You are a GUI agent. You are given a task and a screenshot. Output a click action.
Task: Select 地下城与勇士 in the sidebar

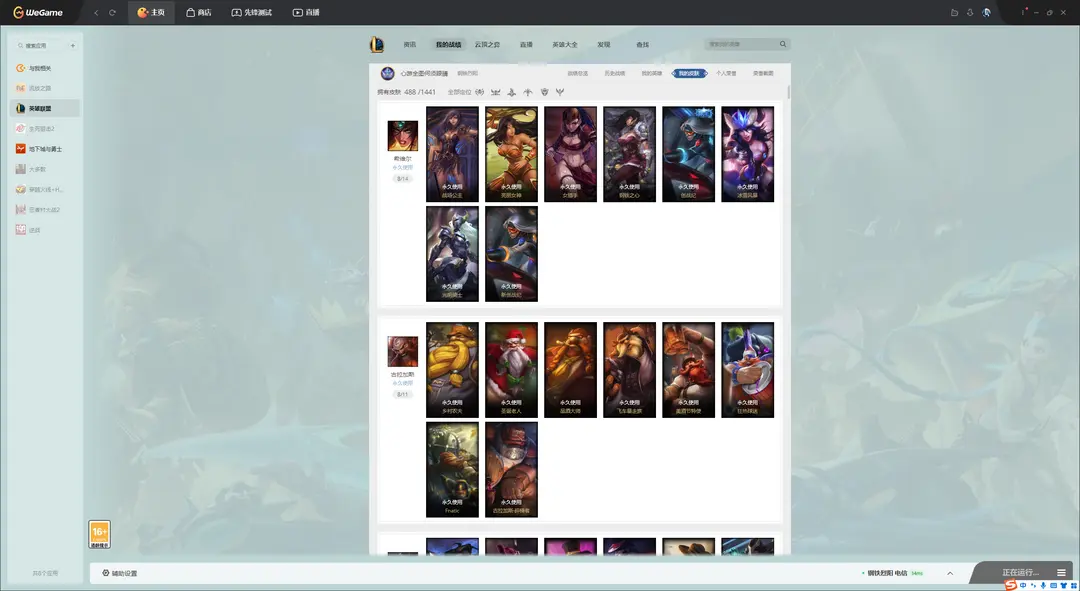tap(45, 149)
